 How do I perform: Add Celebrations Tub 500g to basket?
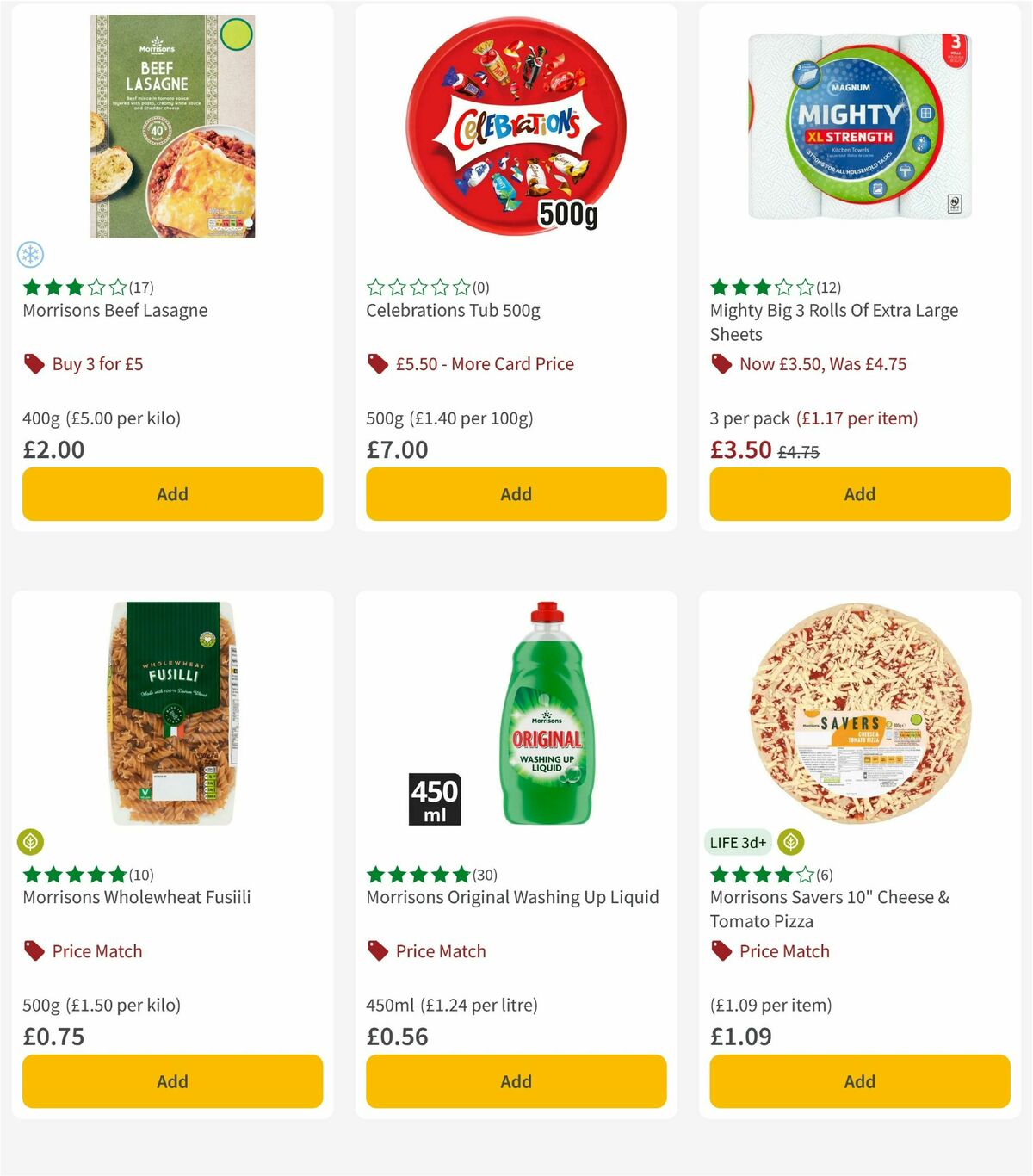coord(516,494)
